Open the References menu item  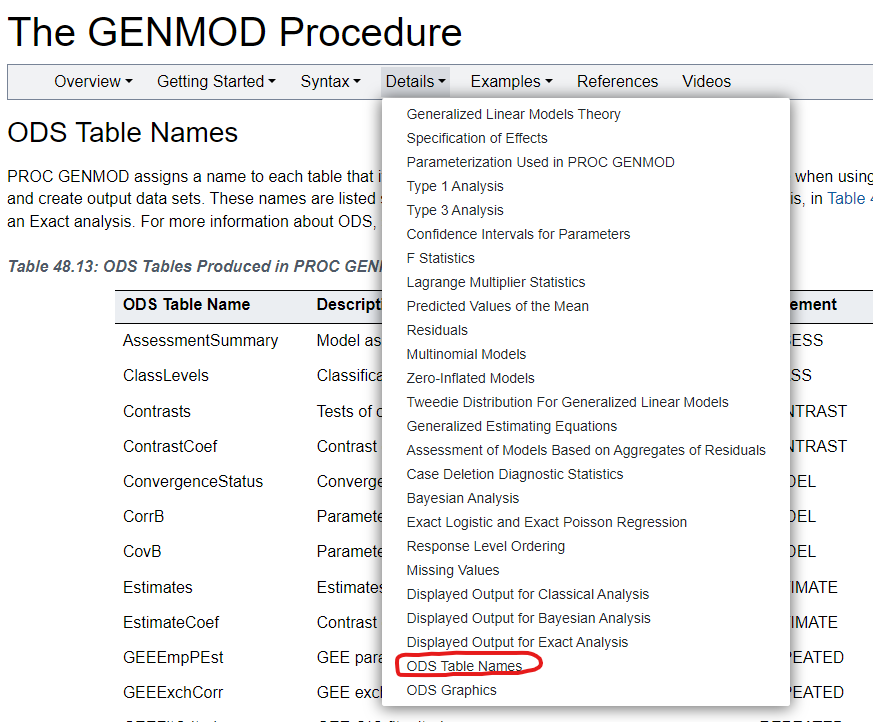[617, 82]
